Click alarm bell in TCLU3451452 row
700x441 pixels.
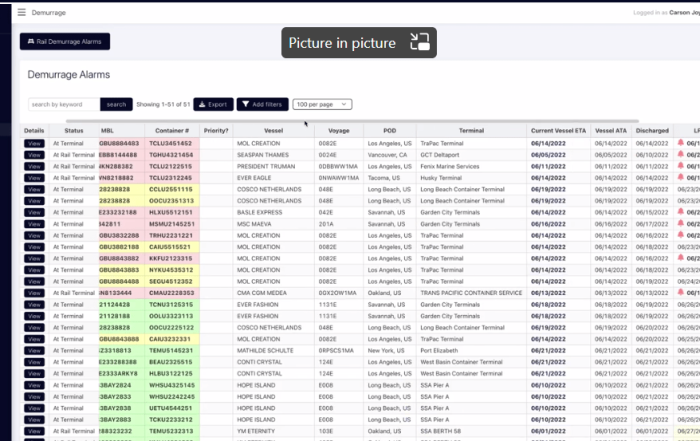(x=680, y=143)
